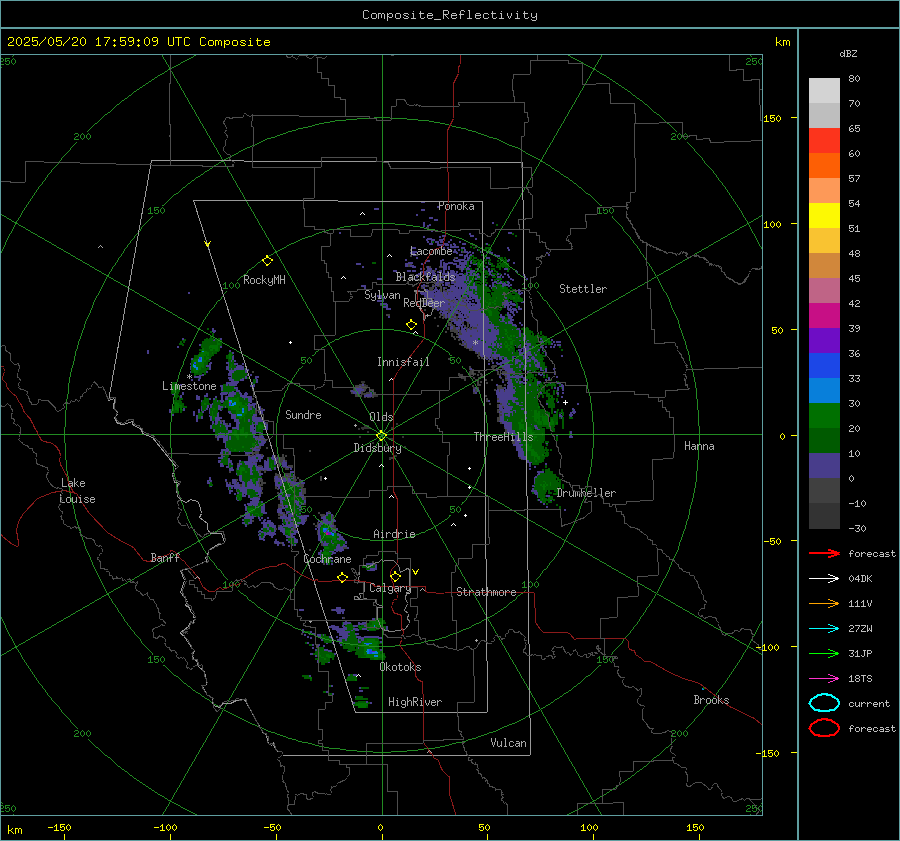Click the Okotoks label
Image resolution: width=900 pixels, height=841 pixels.
click(400, 667)
